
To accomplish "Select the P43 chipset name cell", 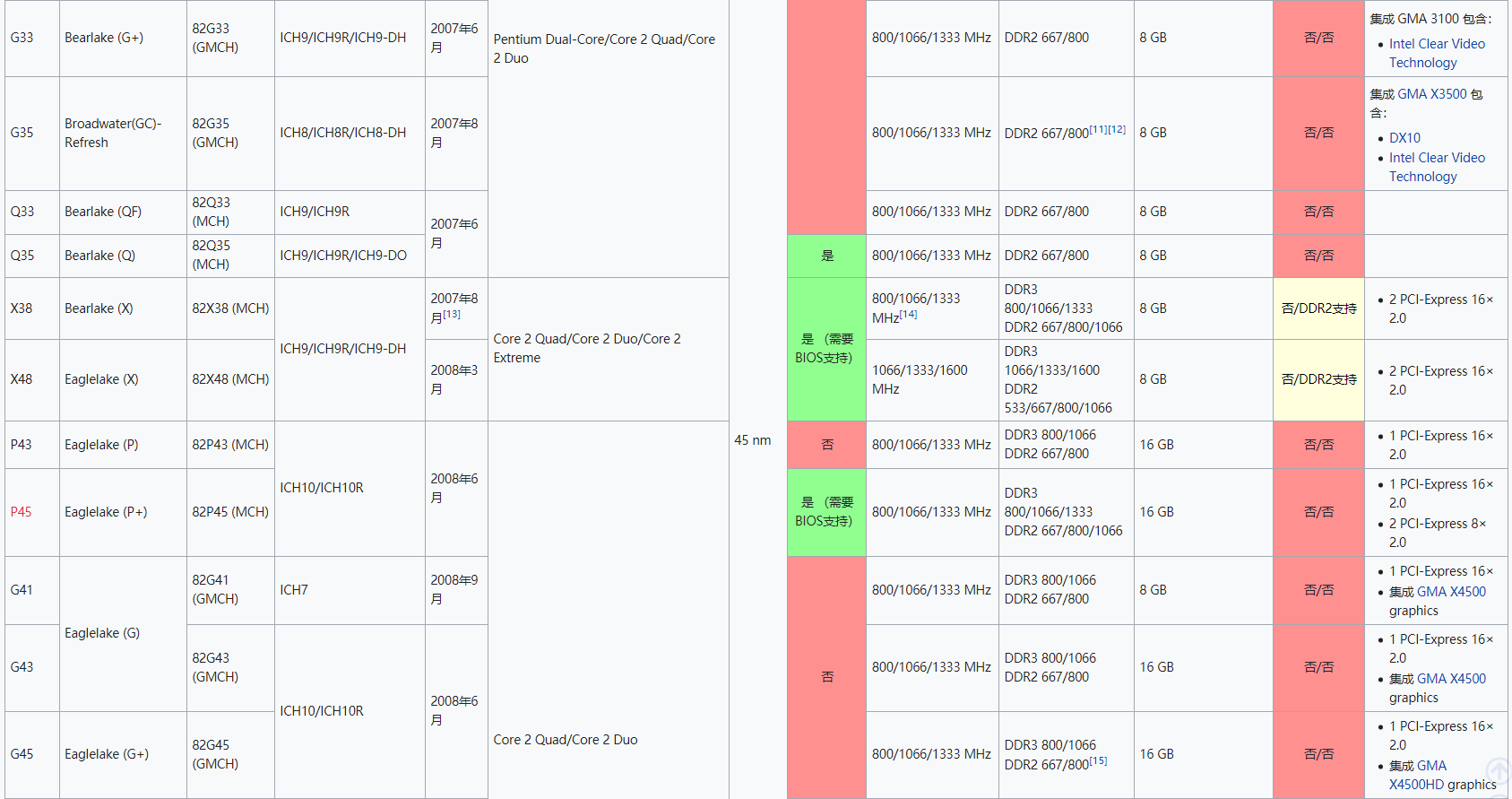I will tap(32, 445).
